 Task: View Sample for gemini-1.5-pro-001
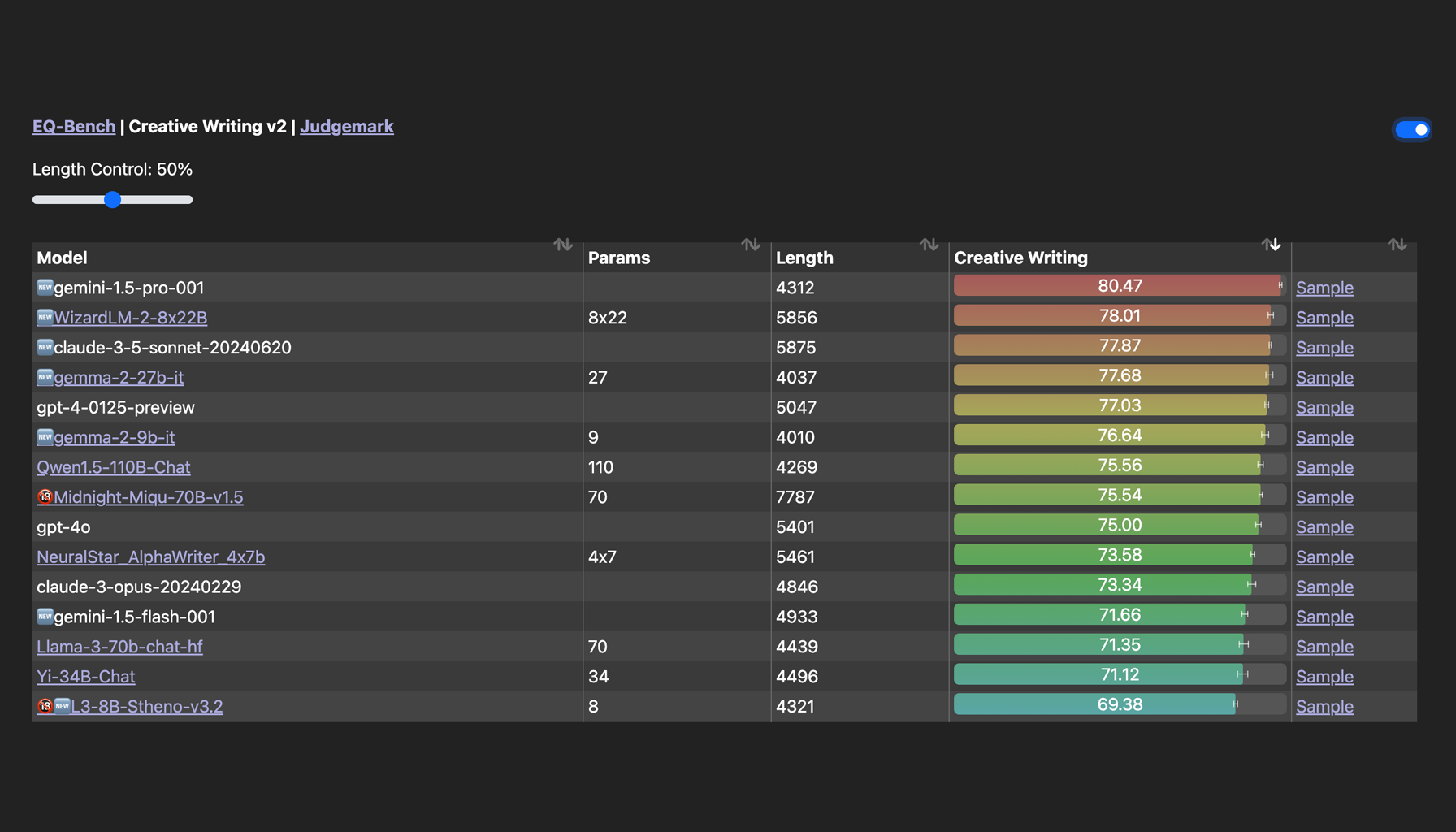pyautogui.click(x=1324, y=288)
